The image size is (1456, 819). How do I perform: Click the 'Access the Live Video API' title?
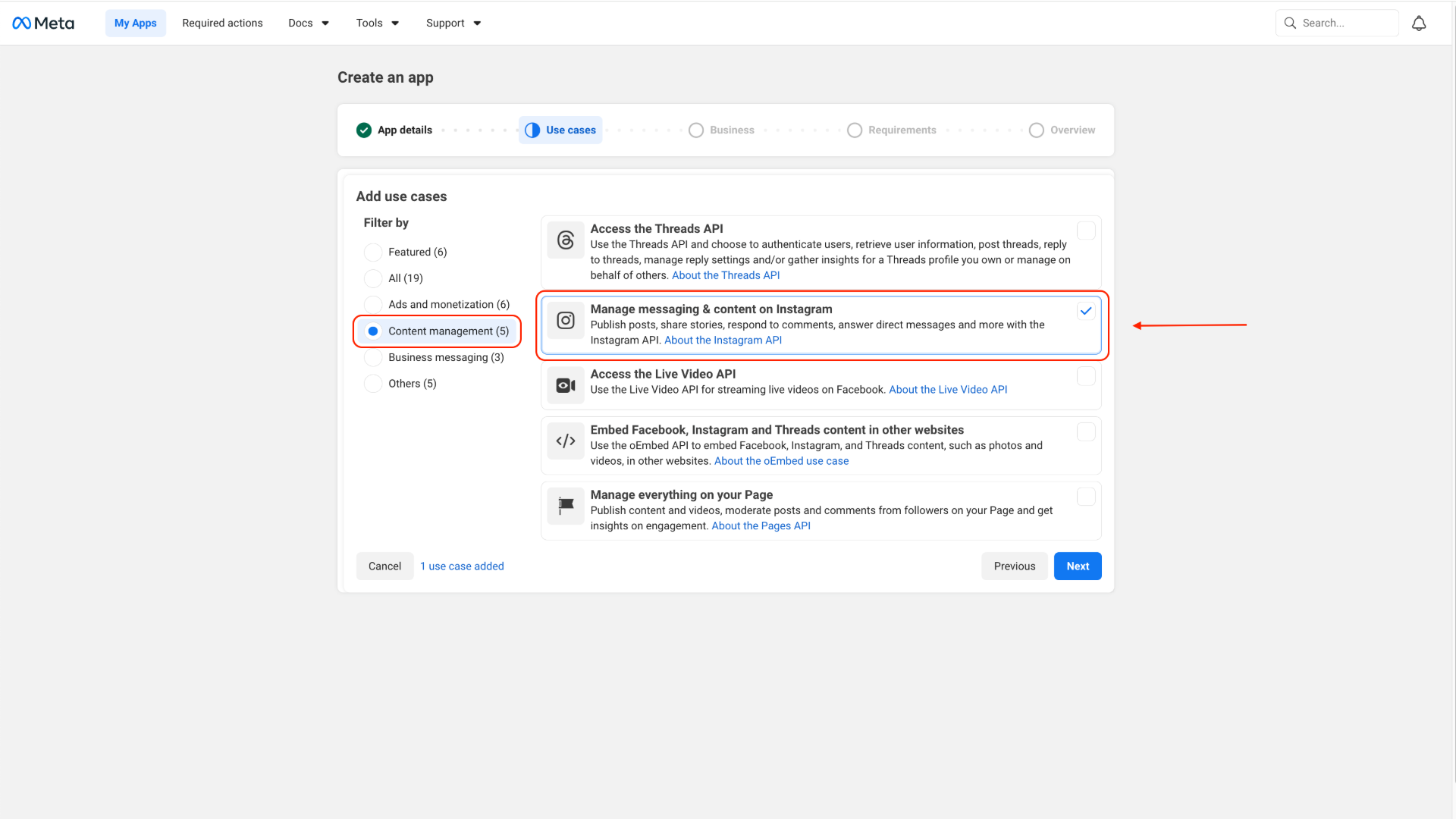pyautogui.click(x=663, y=374)
